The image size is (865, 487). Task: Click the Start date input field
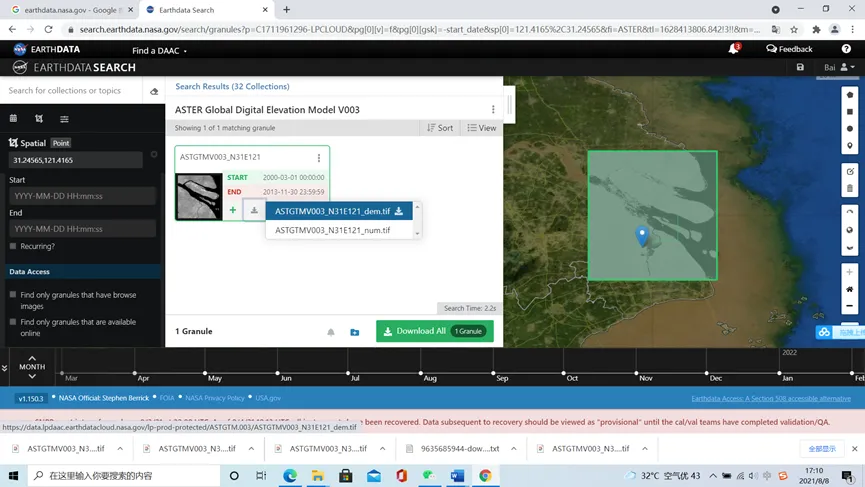(x=82, y=196)
